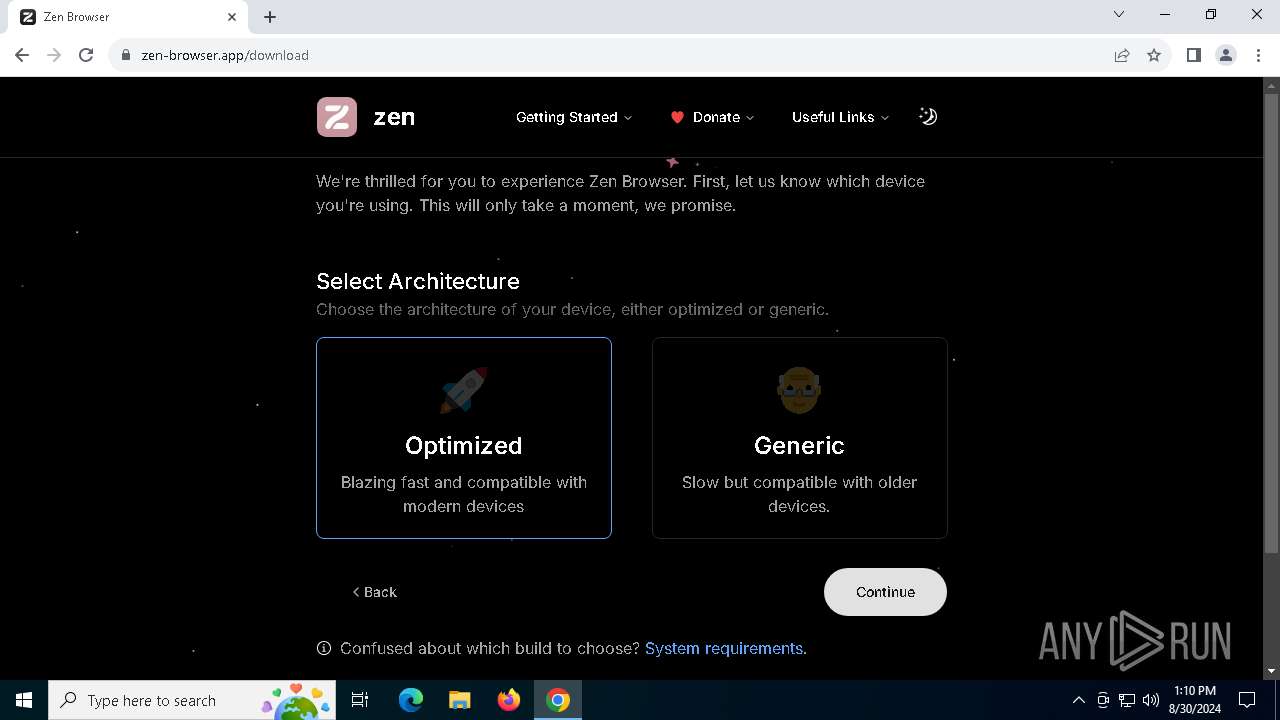Click the 'Select Architecture' heading
The width and height of the screenshot is (1280, 720).
pos(418,281)
